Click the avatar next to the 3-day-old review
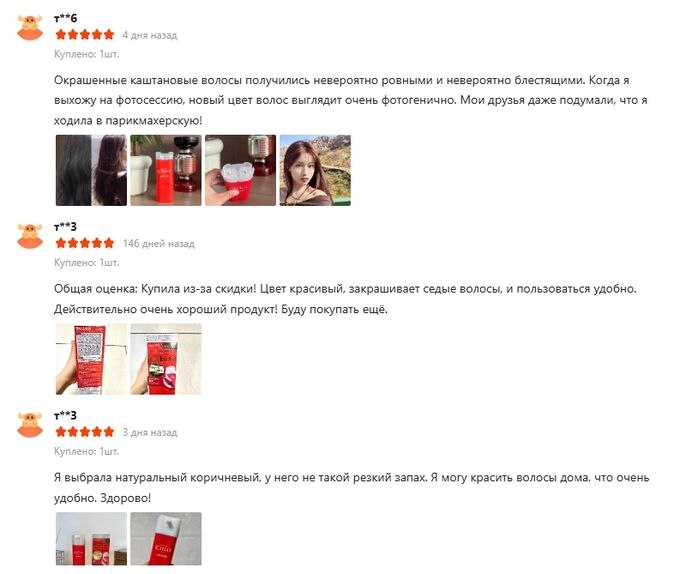The height and width of the screenshot is (574, 680). tap(30, 424)
